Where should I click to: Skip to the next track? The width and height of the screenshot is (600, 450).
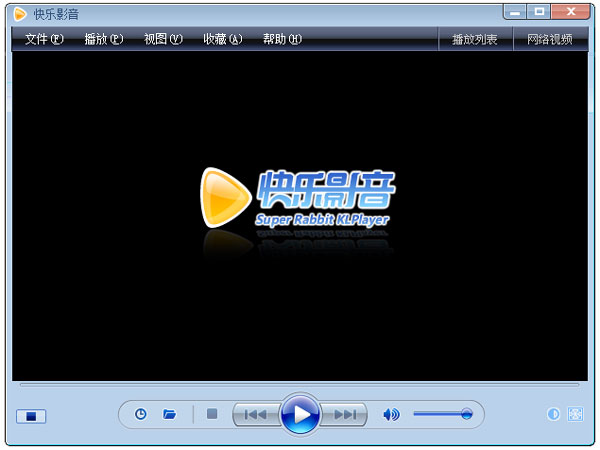click(x=345, y=414)
